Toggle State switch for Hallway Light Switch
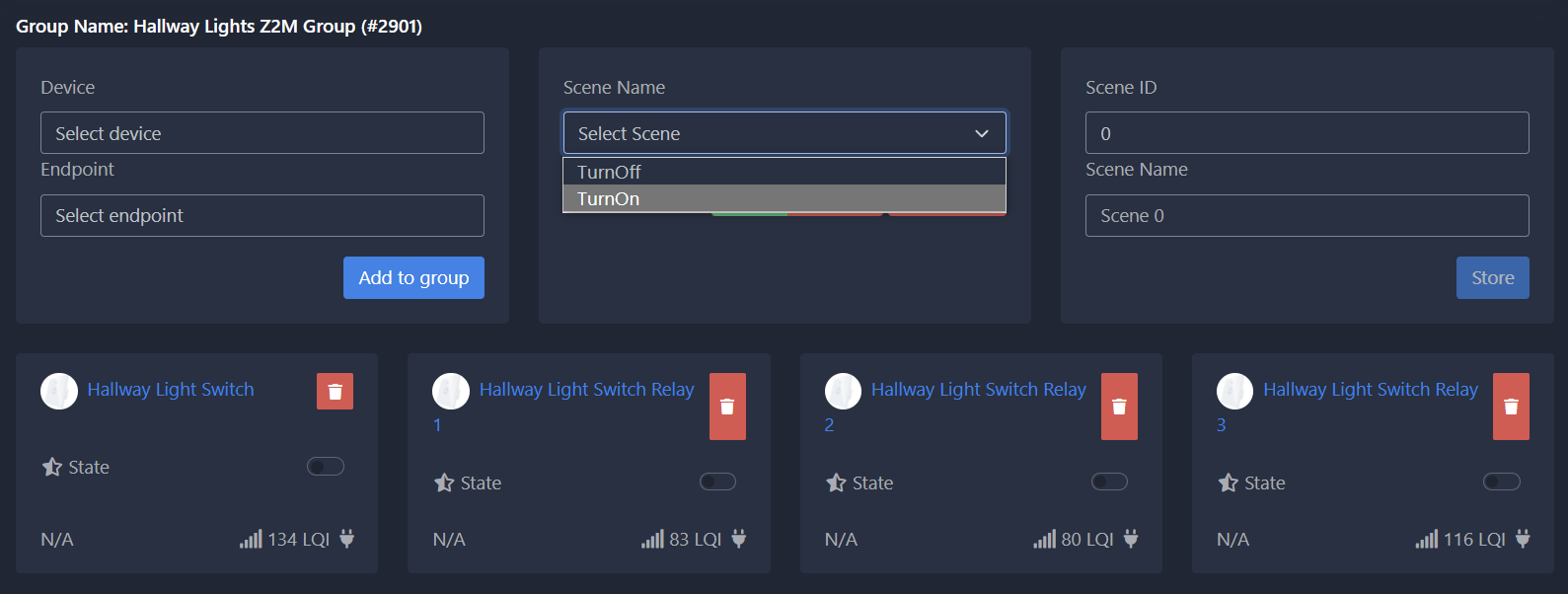1568x594 pixels. (326, 466)
